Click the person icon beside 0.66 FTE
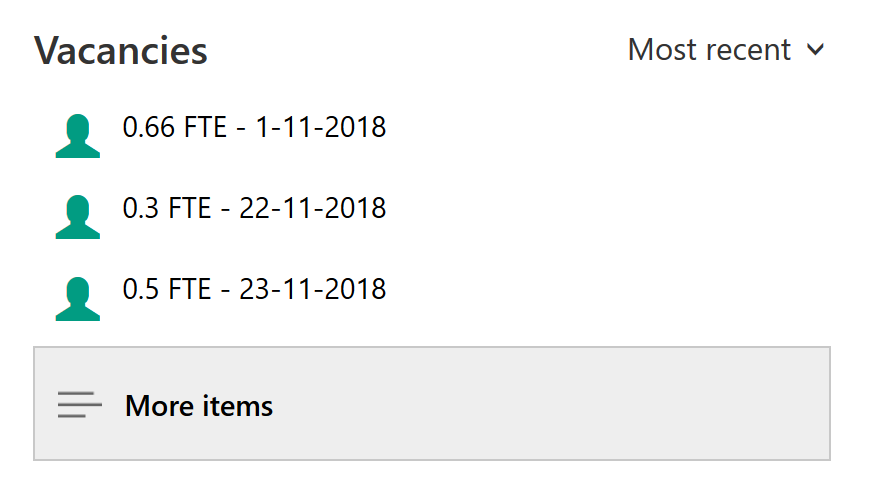Image resolution: width=890 pixels, height=491 pixels. (x=78, y=136)
